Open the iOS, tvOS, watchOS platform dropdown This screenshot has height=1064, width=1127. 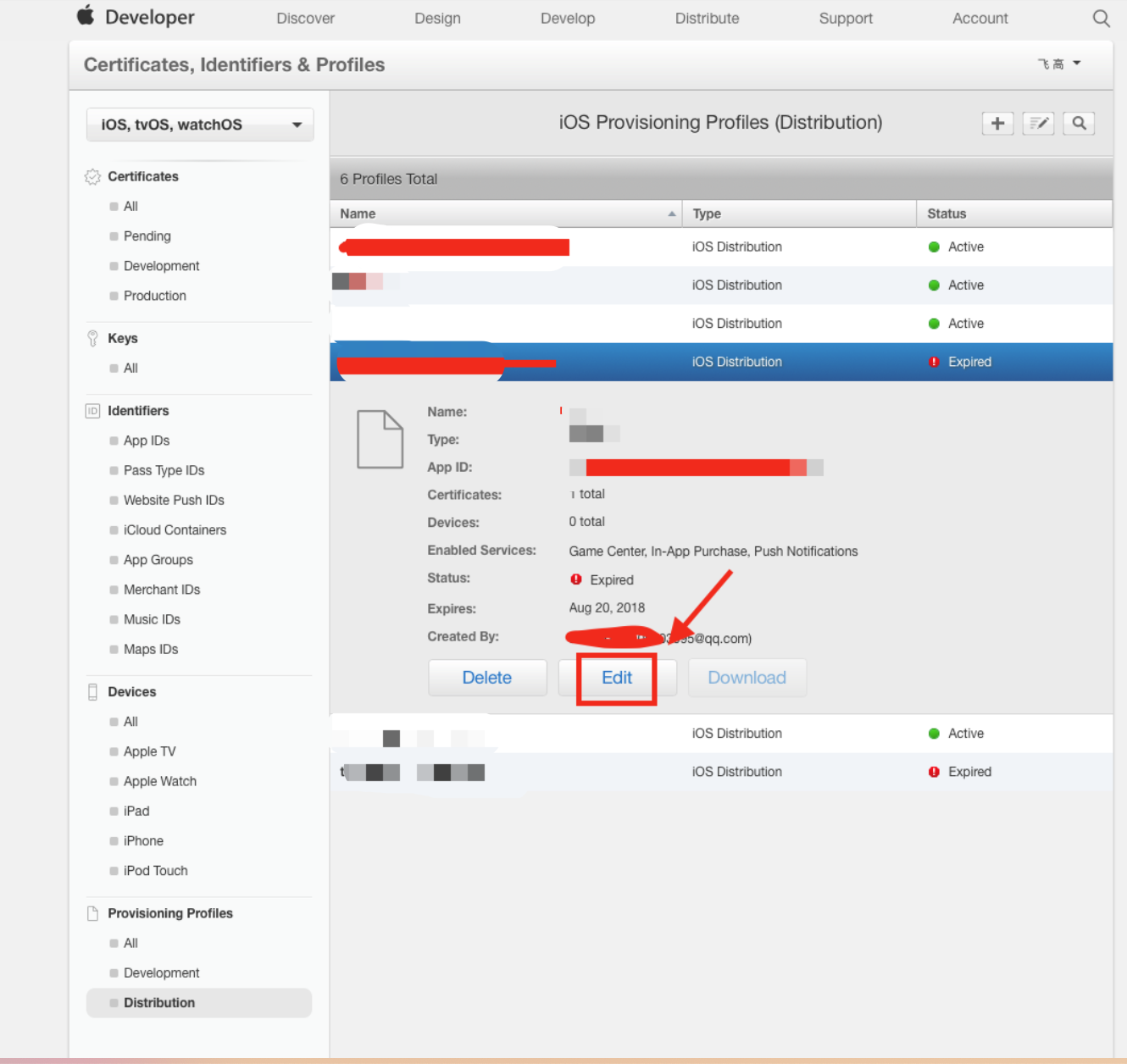200,125
